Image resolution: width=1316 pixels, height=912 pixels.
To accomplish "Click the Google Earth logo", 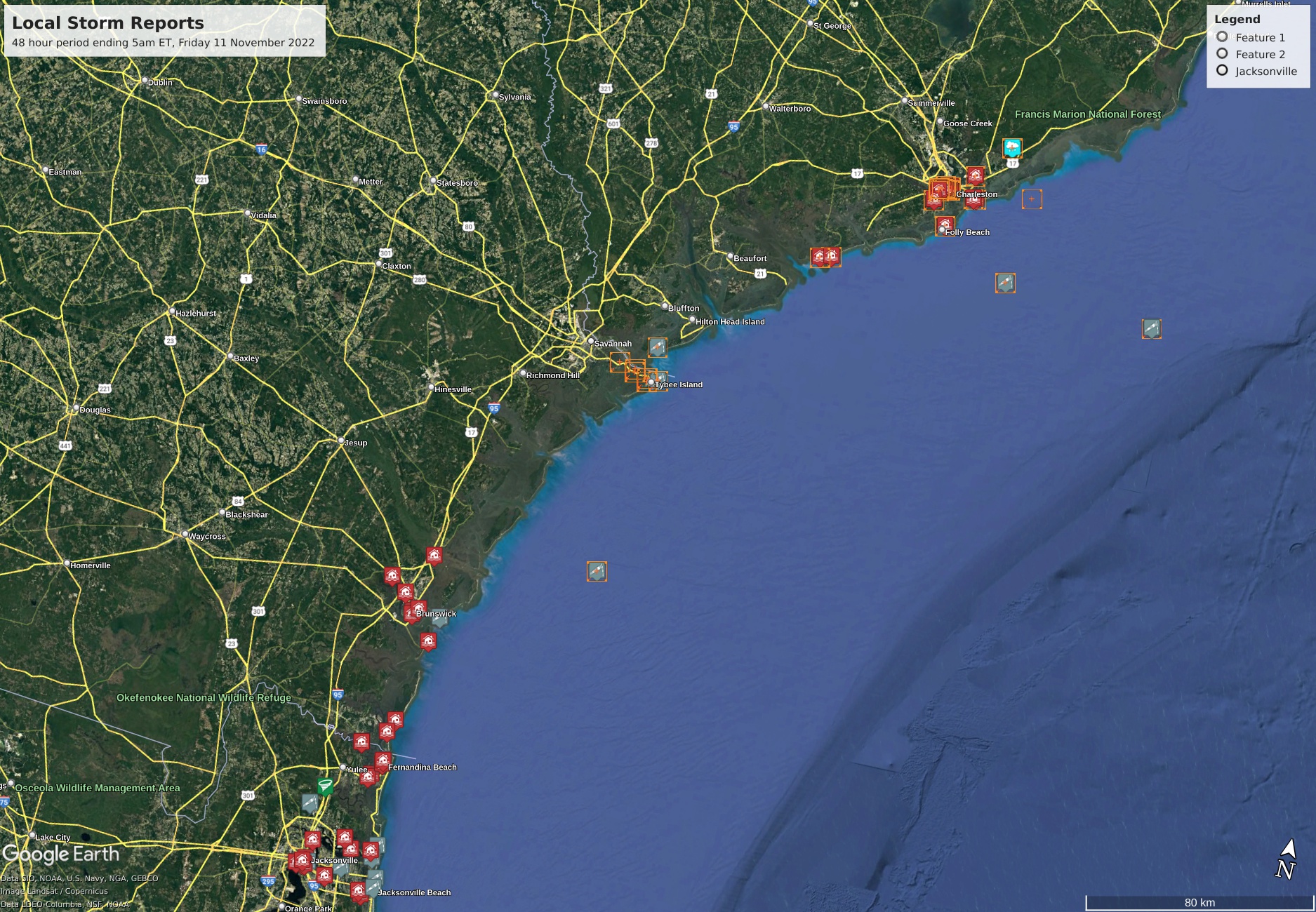I will click(61, 854).
